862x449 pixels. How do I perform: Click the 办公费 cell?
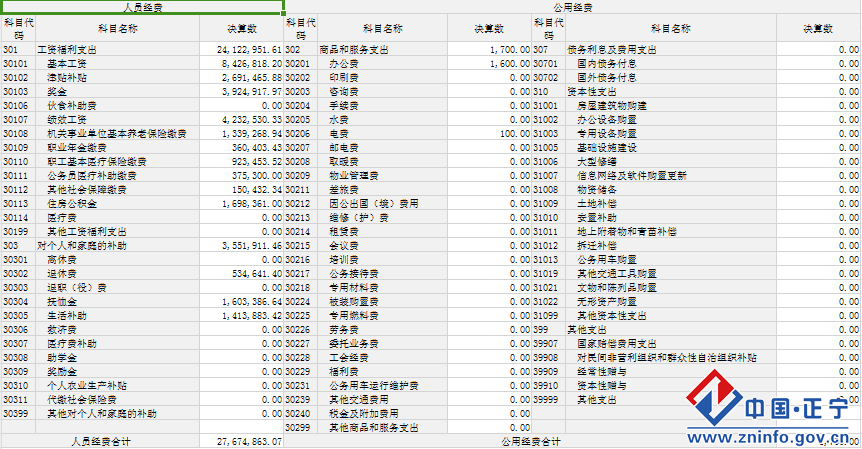(x=383, y=64)
